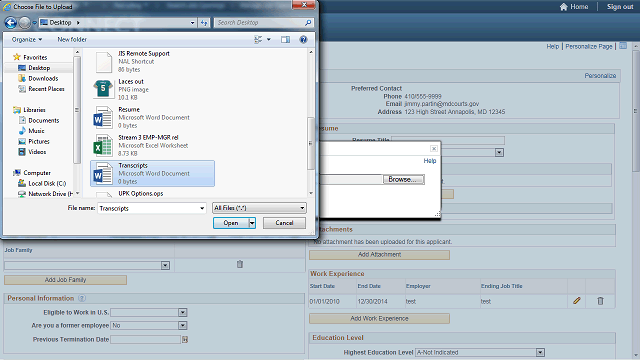This screenshot has height=360, width=640.
Task: Select Computer in the navigation pane
Action: click(37, 173)
